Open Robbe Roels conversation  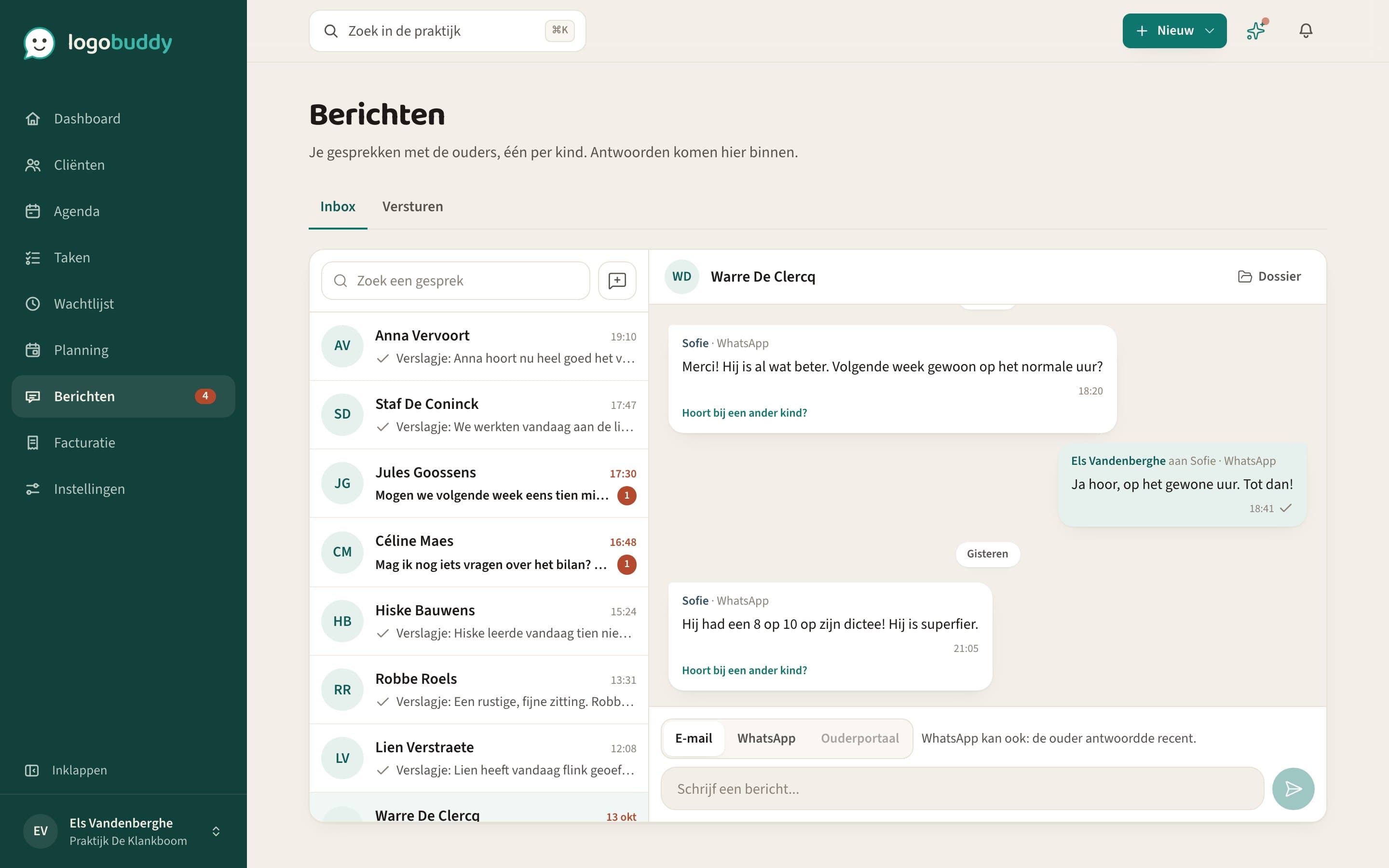[479, 690]
